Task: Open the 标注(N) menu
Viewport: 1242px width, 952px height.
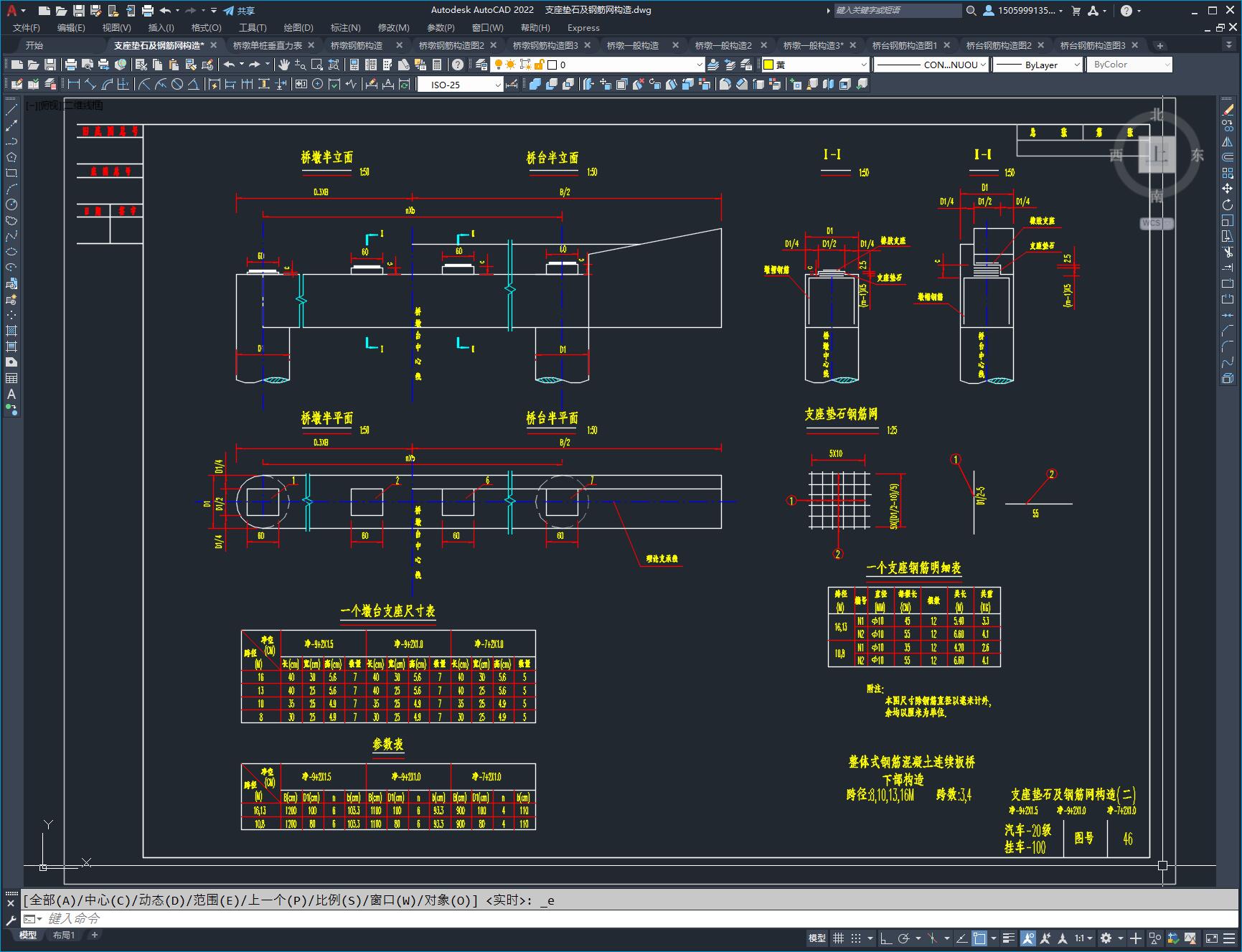Action: pyautogui.click(x=345, y=27)
